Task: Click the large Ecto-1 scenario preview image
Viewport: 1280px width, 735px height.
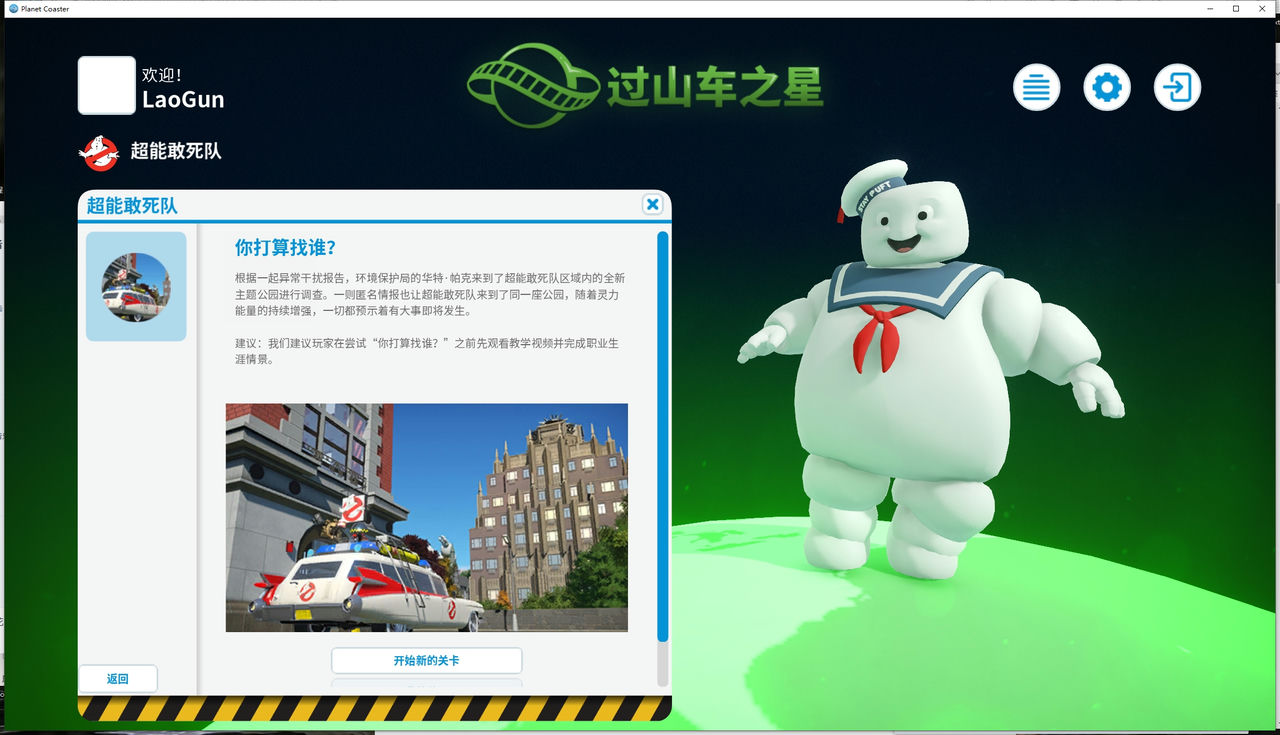Action: click(x=427, y=517)
